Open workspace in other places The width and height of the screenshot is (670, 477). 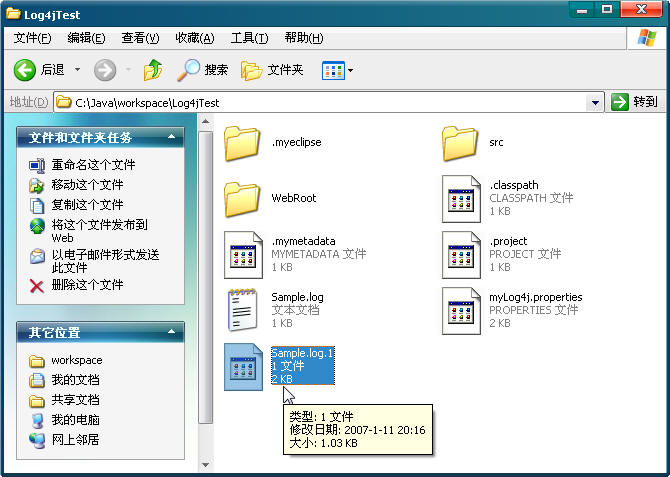pos(77,360)
